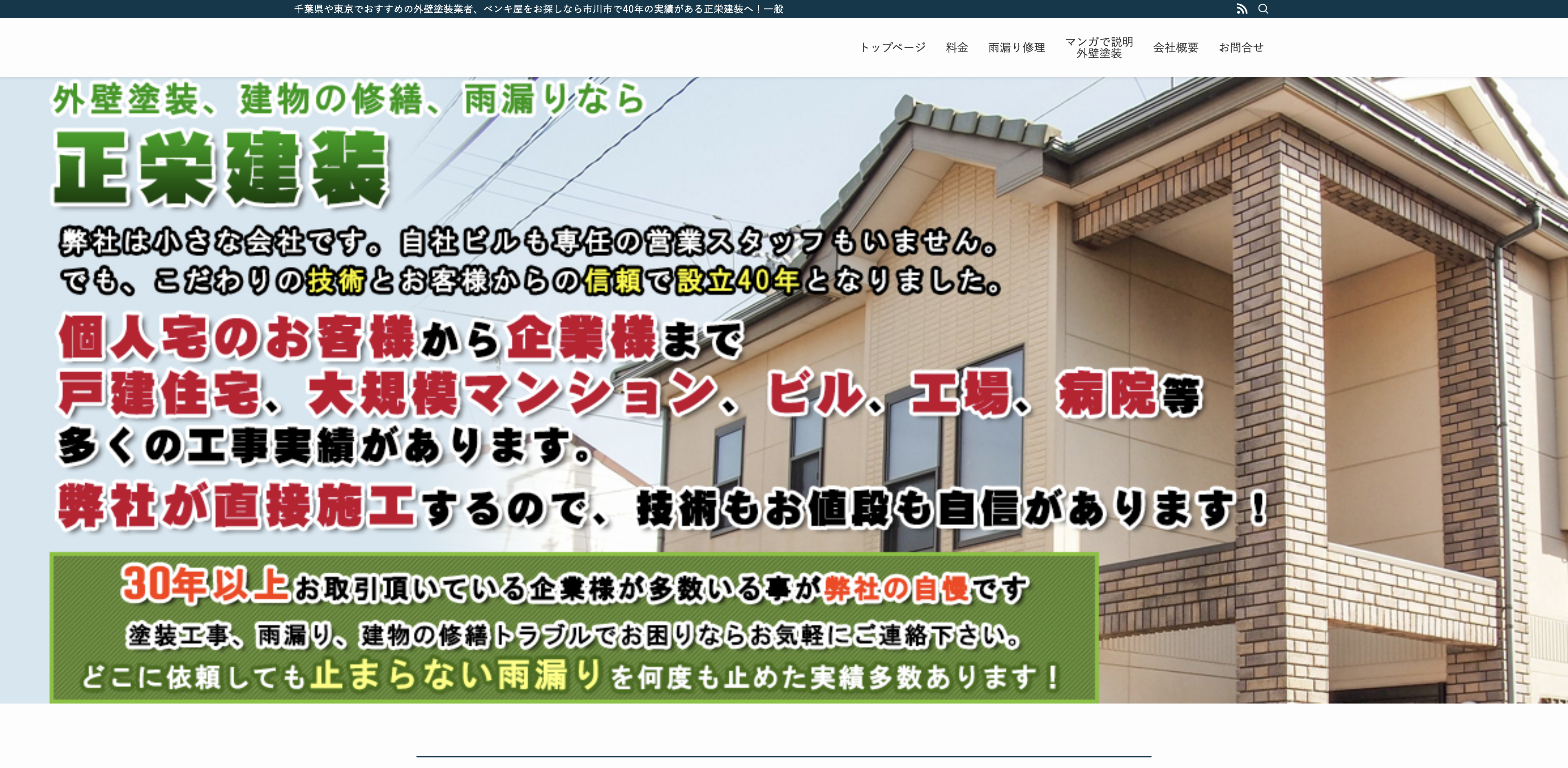Open the 料金 menu page
This screenshot has width=1568, height=768.
coord(957,47)
